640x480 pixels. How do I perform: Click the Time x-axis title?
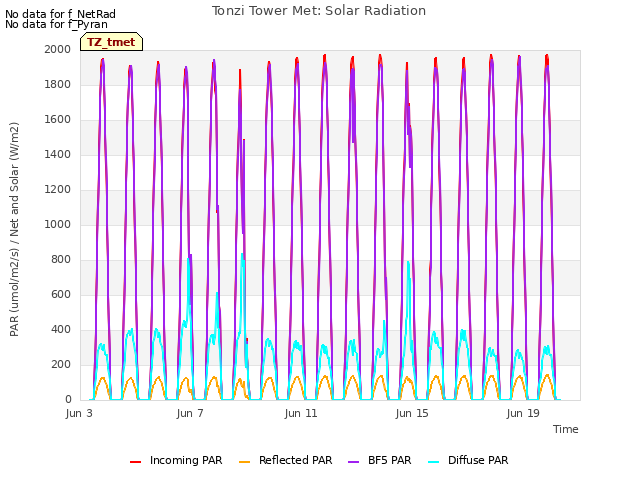[566, 429]
